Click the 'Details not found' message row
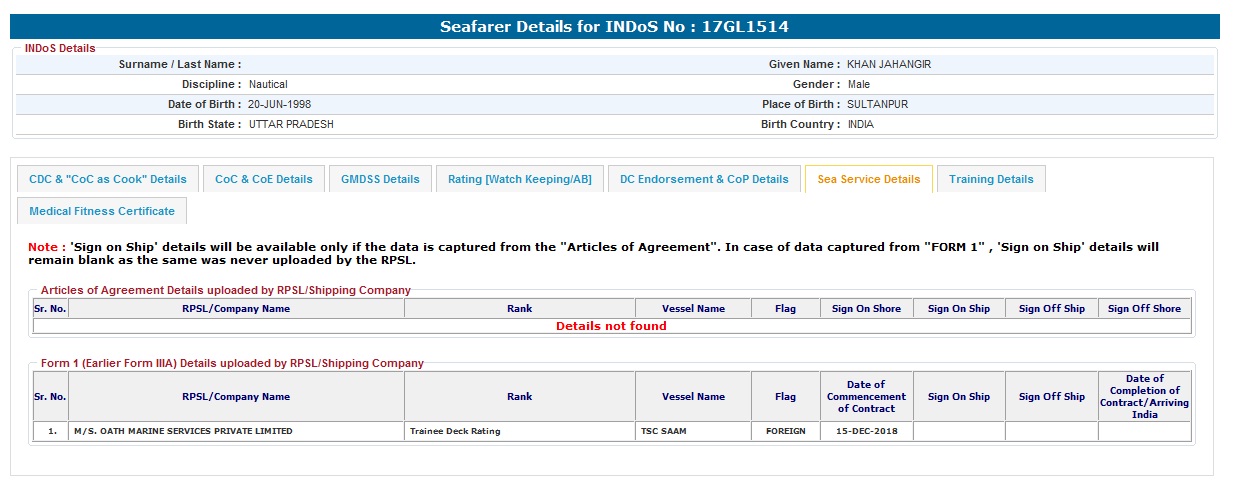The width and height of the screenshot is (1256, 495). (611, 326)
